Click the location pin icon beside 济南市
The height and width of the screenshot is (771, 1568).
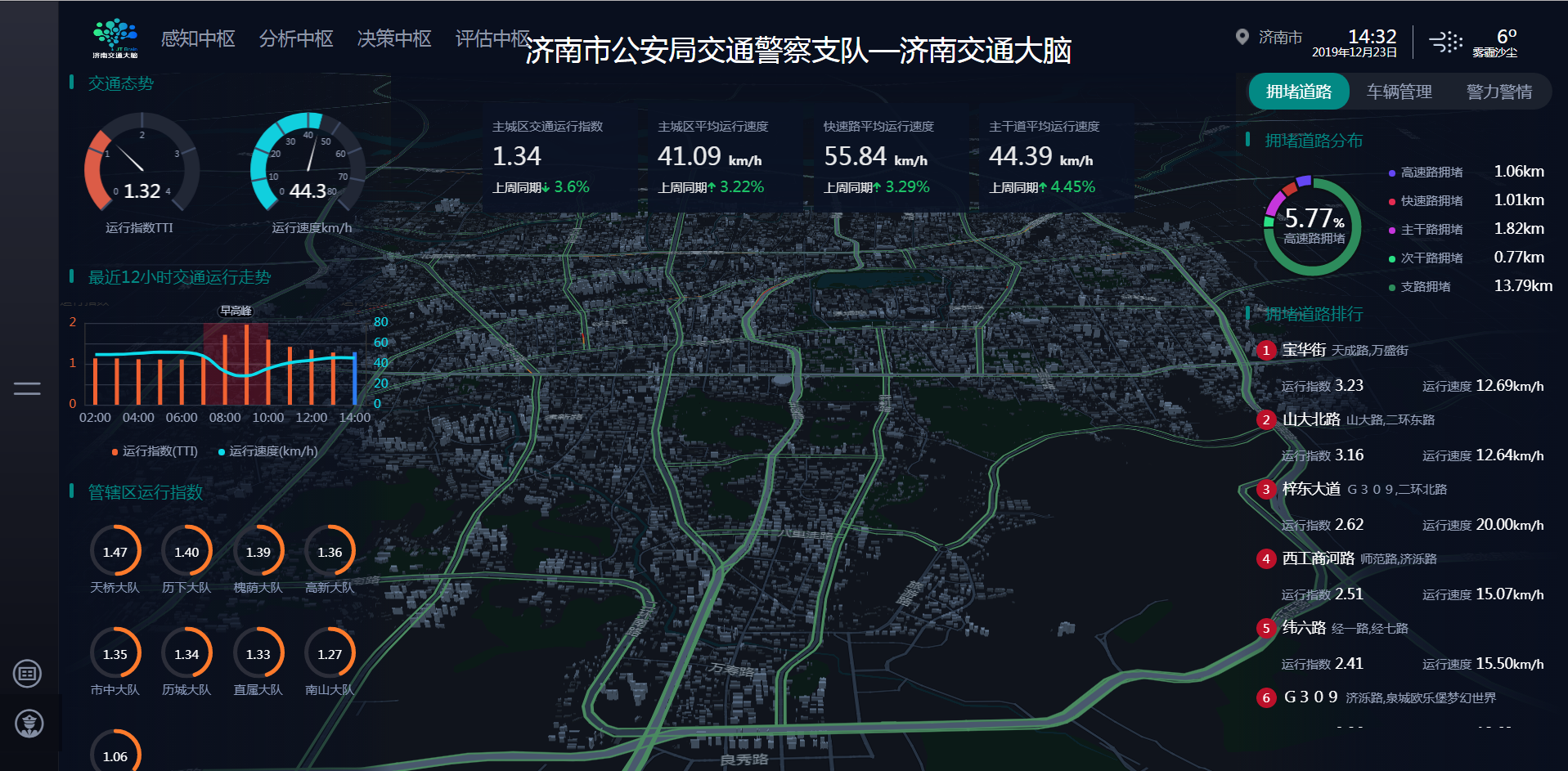pyautogui.click(x=1242, y=37)
